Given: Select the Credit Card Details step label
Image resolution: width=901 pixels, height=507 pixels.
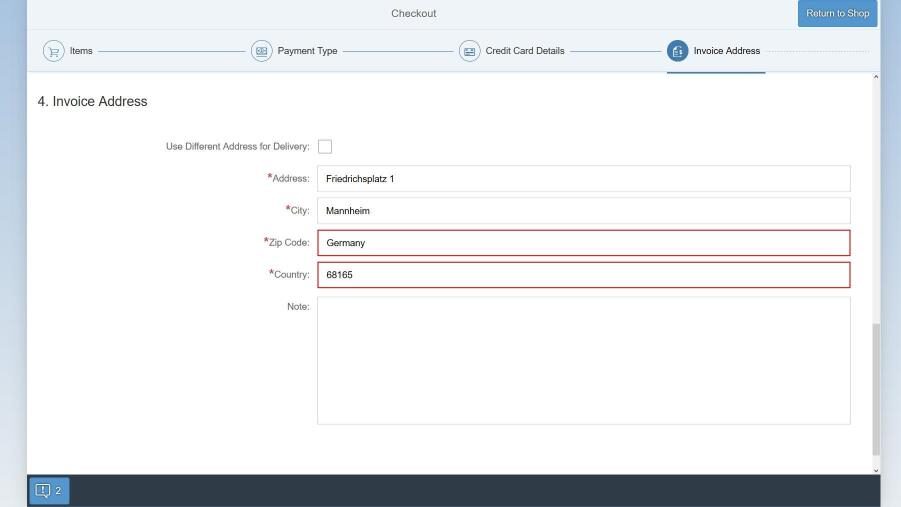Looking at the screenshot, I should coord(525,51).
